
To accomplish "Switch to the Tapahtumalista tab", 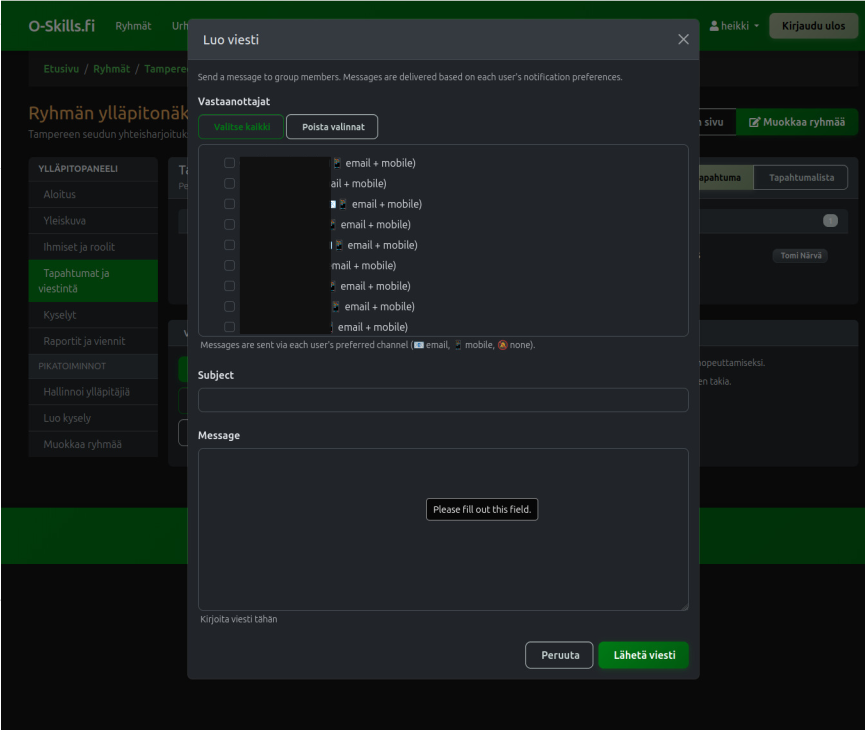I will click(x=800, y=177).
